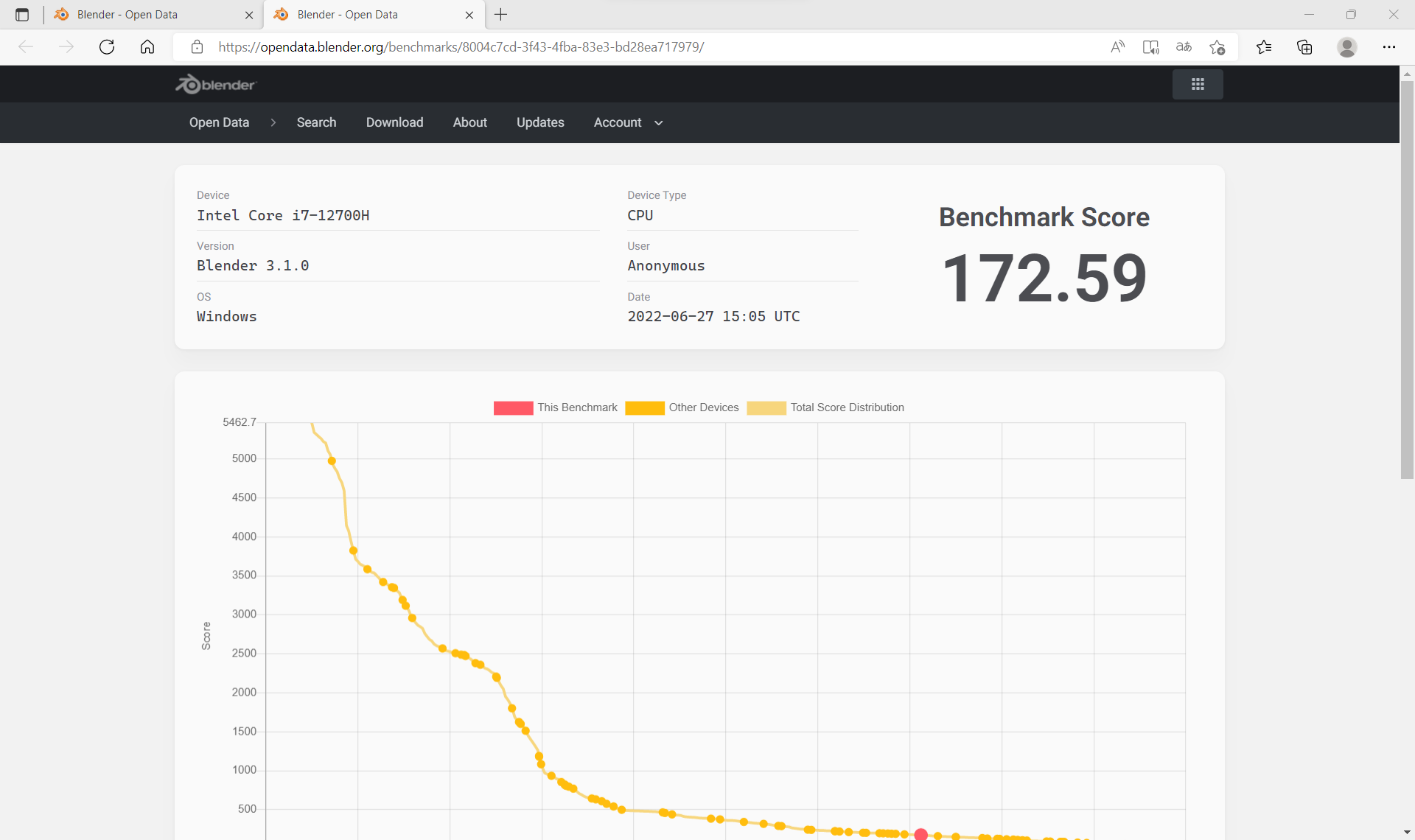Open the Updates page link
Viewport: 1415px width, 840px height.
[540, 123]
